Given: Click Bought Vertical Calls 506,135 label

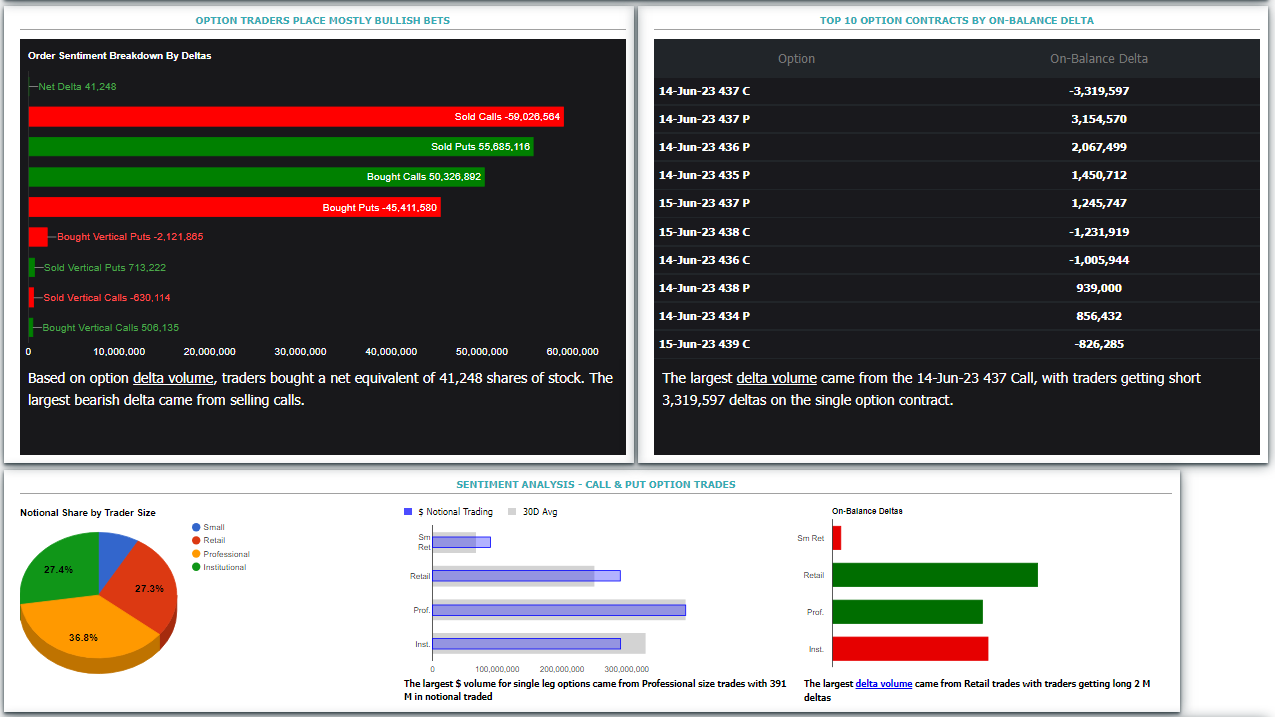Looking at the screenshot, I should pyautogui.click(x=111, y=328).
